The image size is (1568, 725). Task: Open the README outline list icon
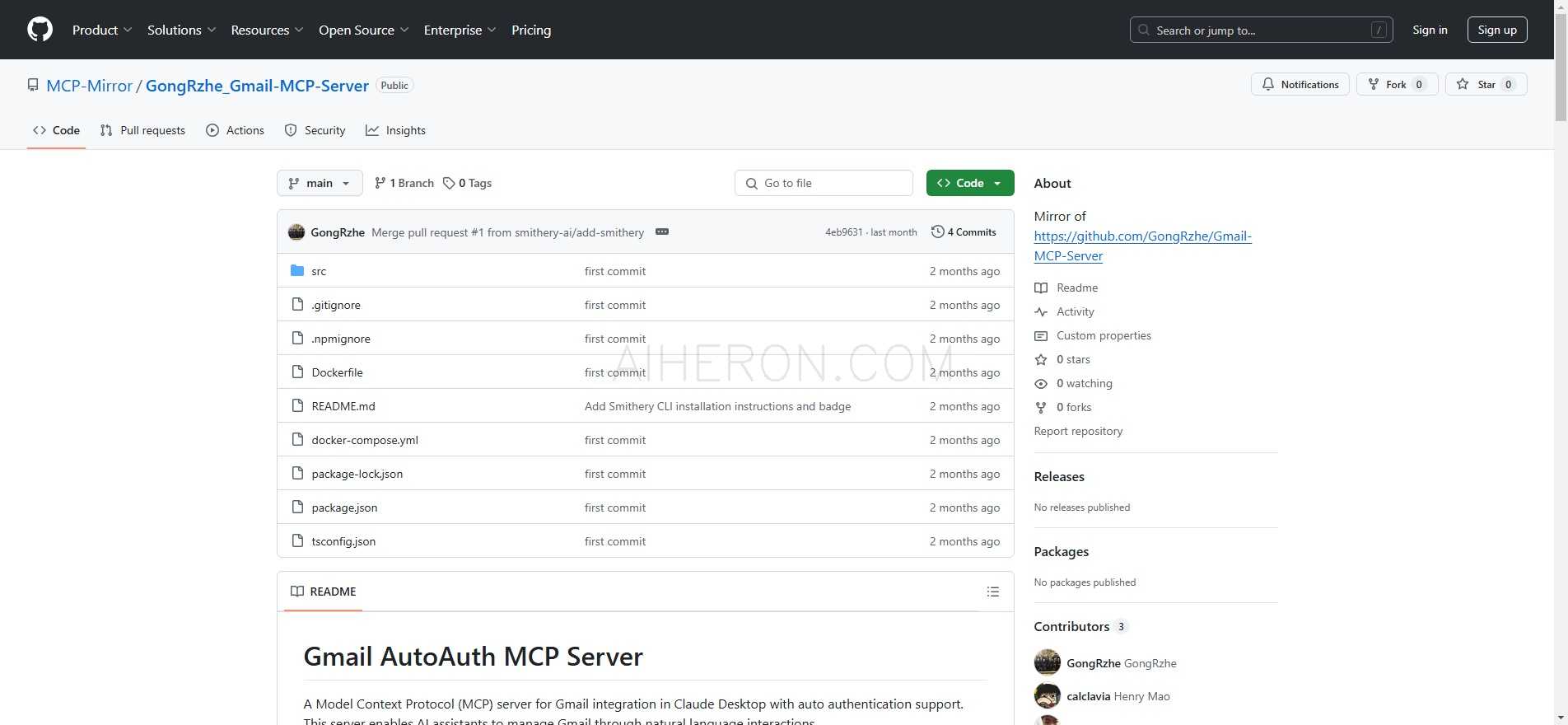(x=993, y=592)
